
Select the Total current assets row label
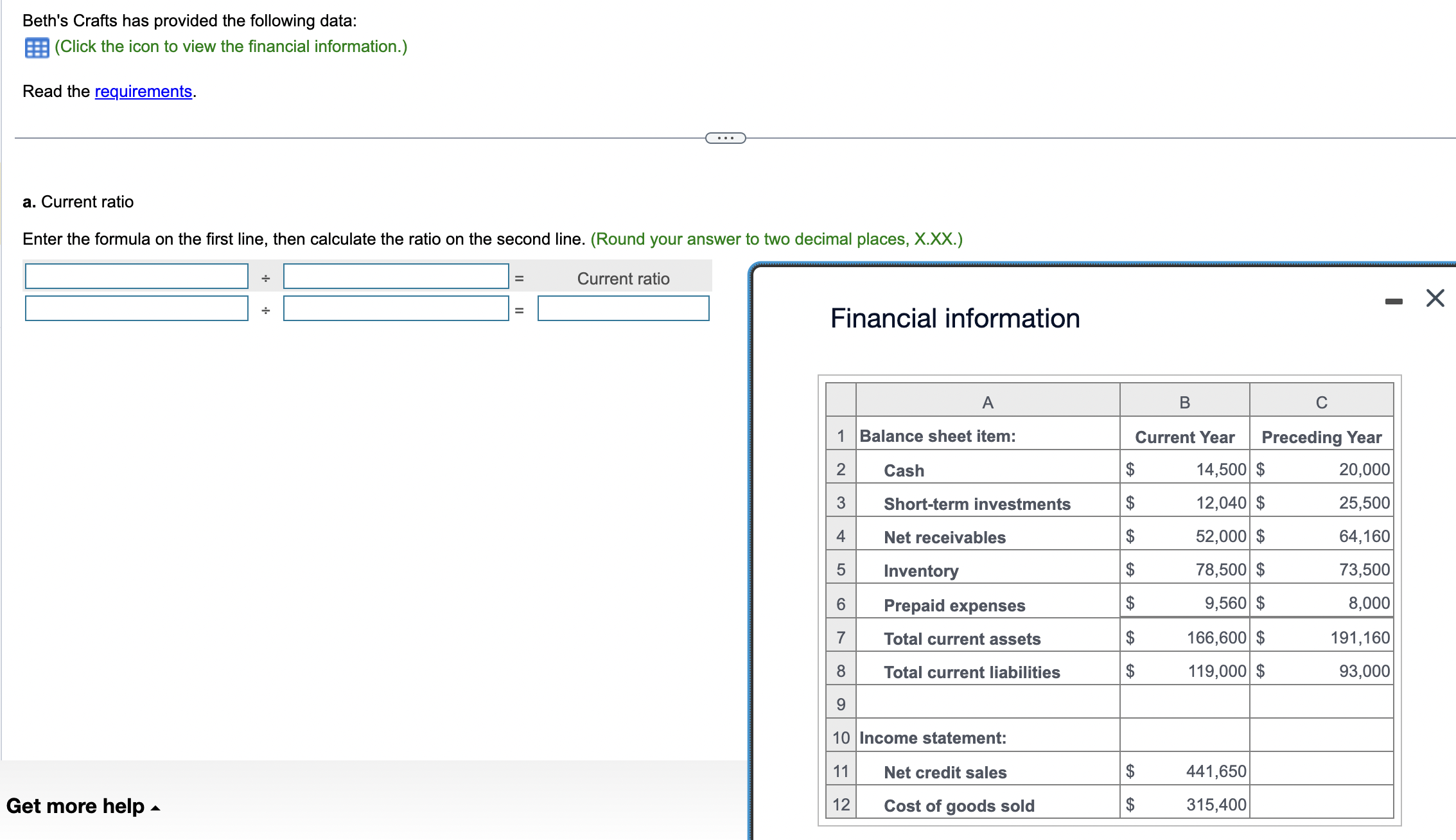(x=961, y=638)
